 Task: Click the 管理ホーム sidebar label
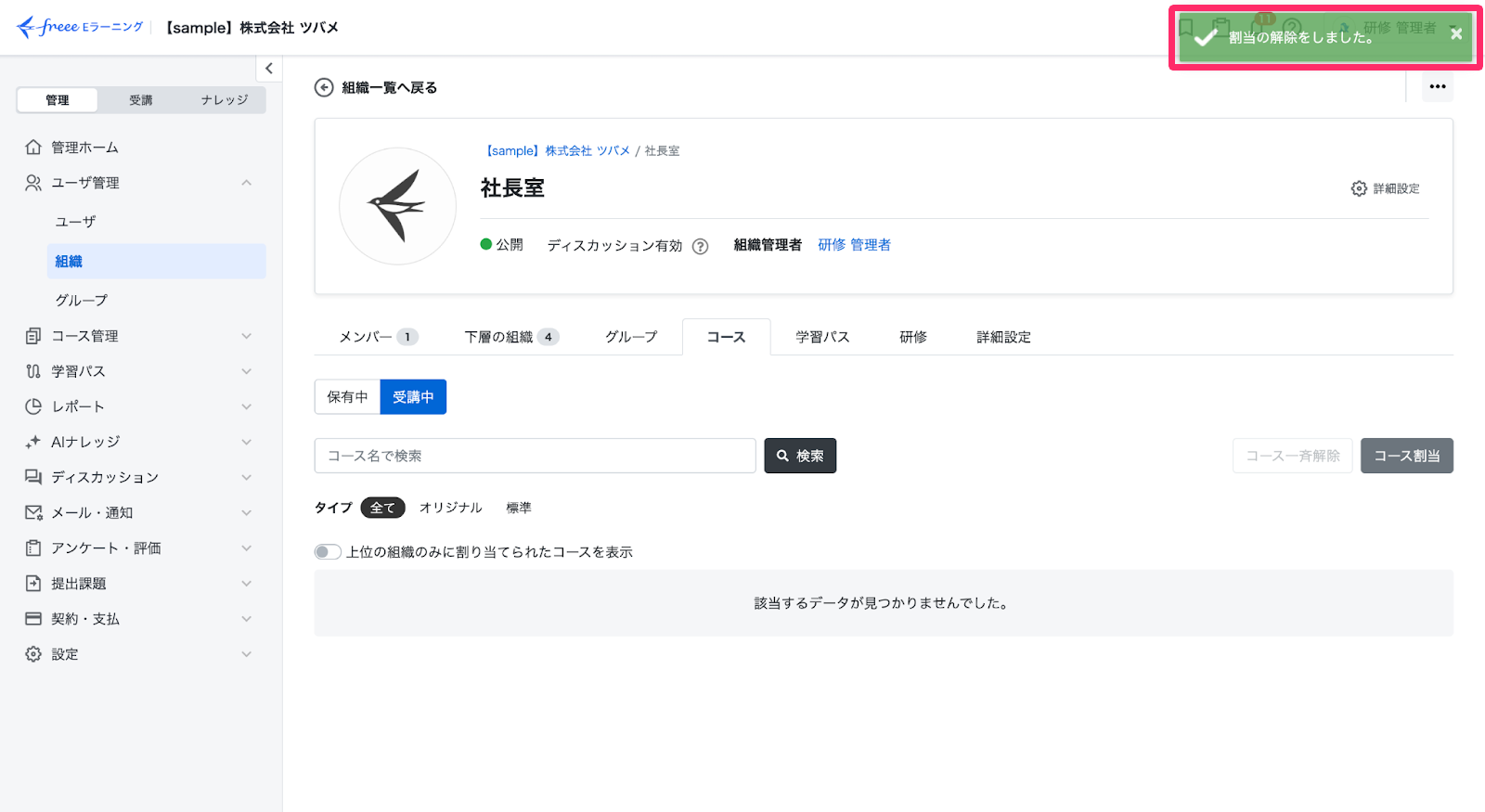[x=84, y=148]
